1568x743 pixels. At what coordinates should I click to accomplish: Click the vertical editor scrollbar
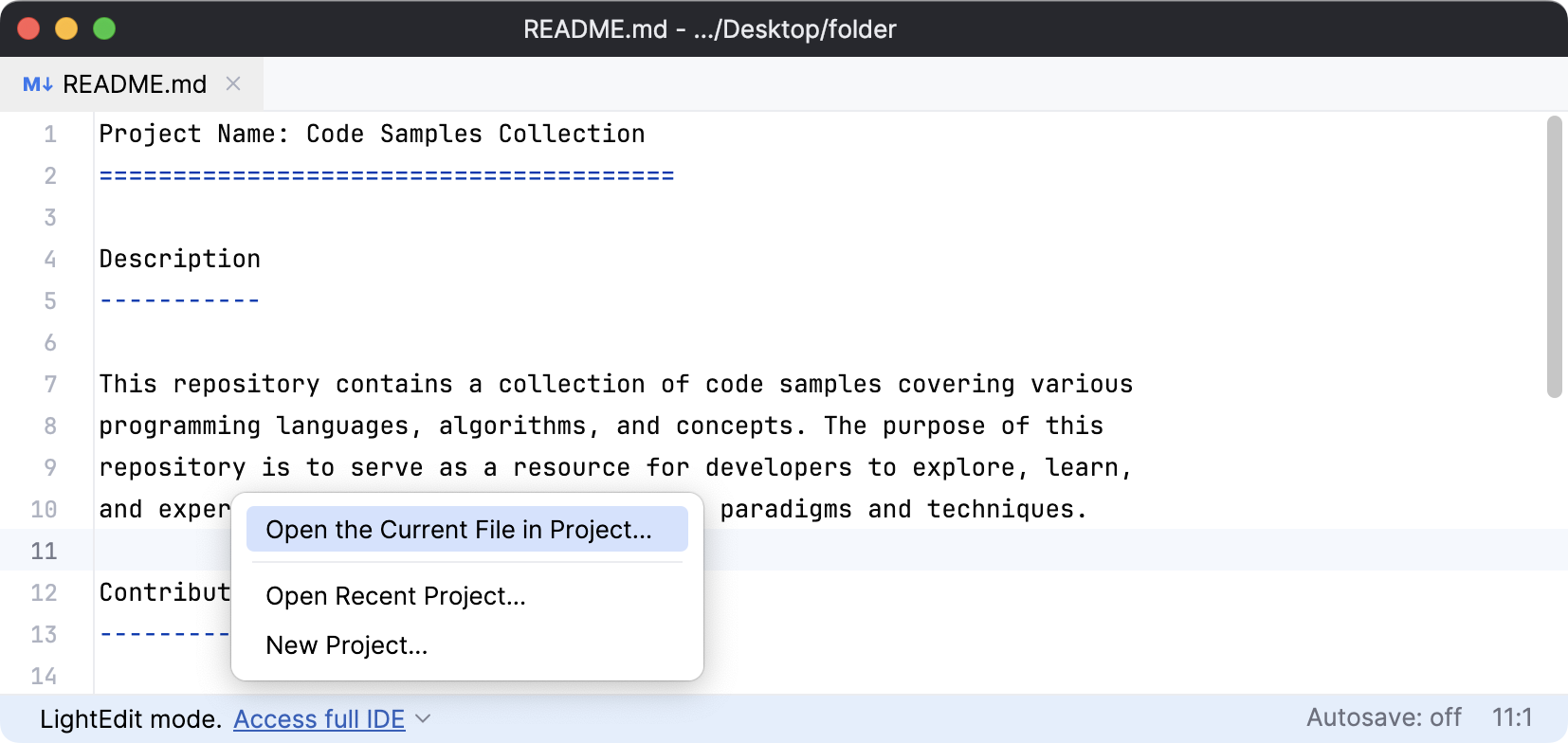tap(1553, 256)
